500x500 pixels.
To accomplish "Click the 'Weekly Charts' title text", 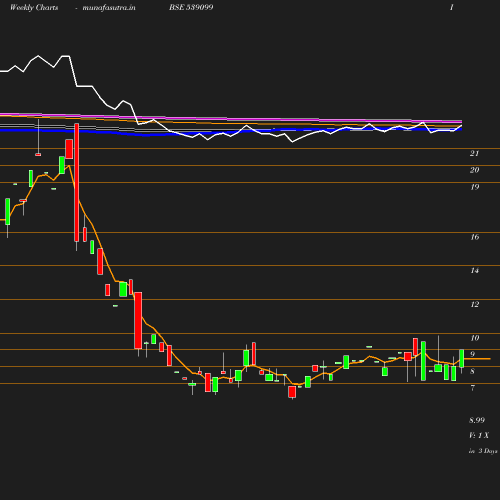I will point(34,7).
